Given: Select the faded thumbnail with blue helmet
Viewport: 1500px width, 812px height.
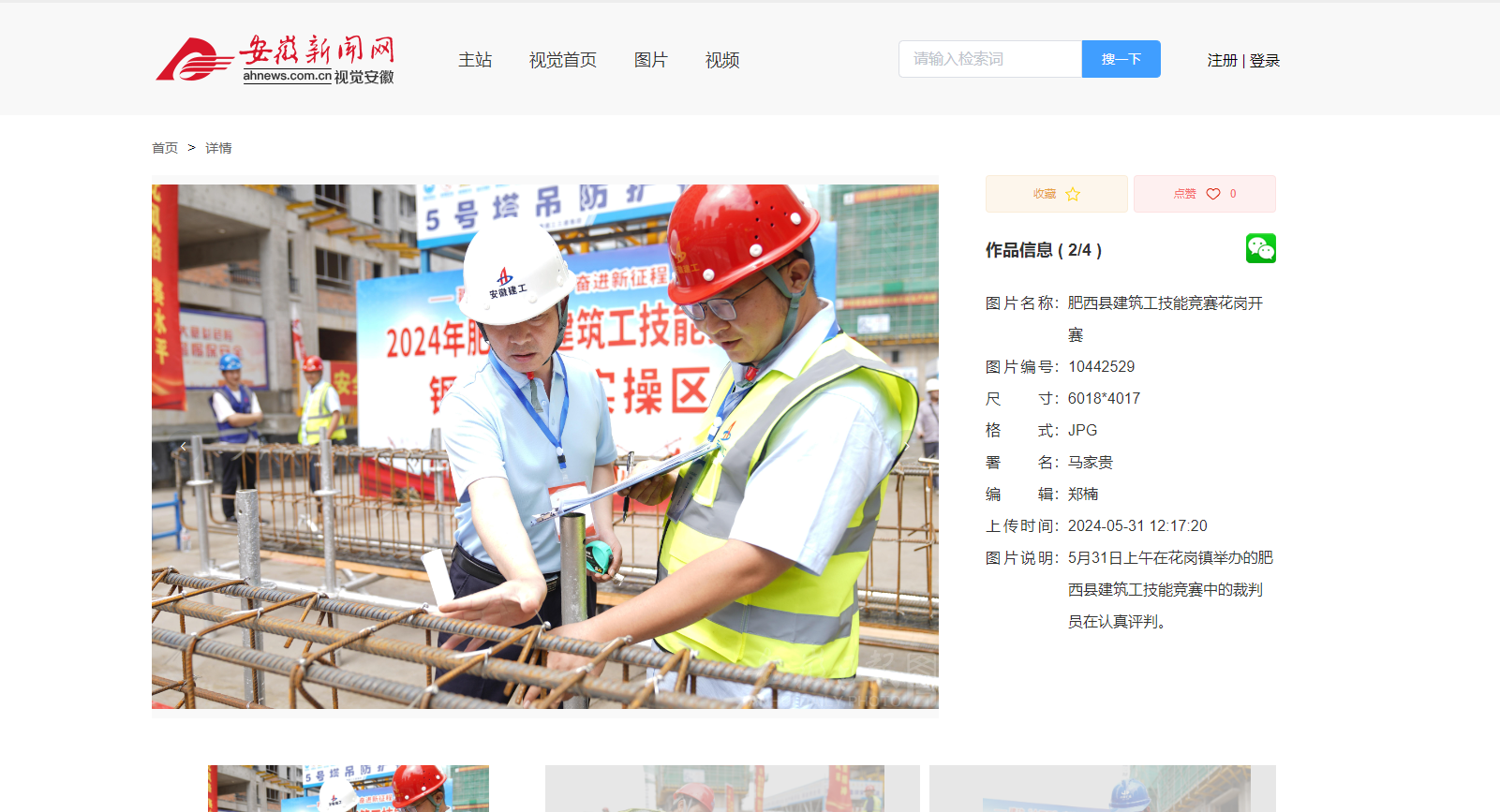Looking at the screenshot, I should (x=1102, y=788).
